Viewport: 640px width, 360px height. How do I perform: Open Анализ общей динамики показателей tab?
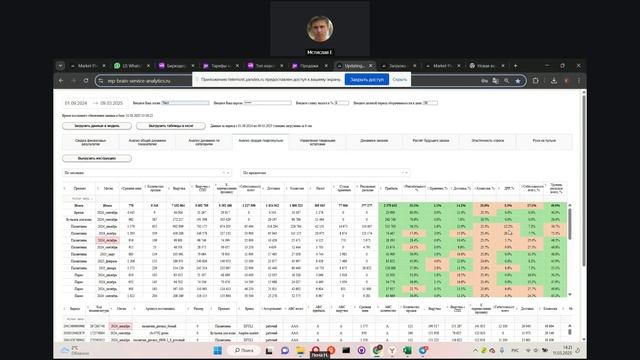pyautogui.click(x=147, y=142)
